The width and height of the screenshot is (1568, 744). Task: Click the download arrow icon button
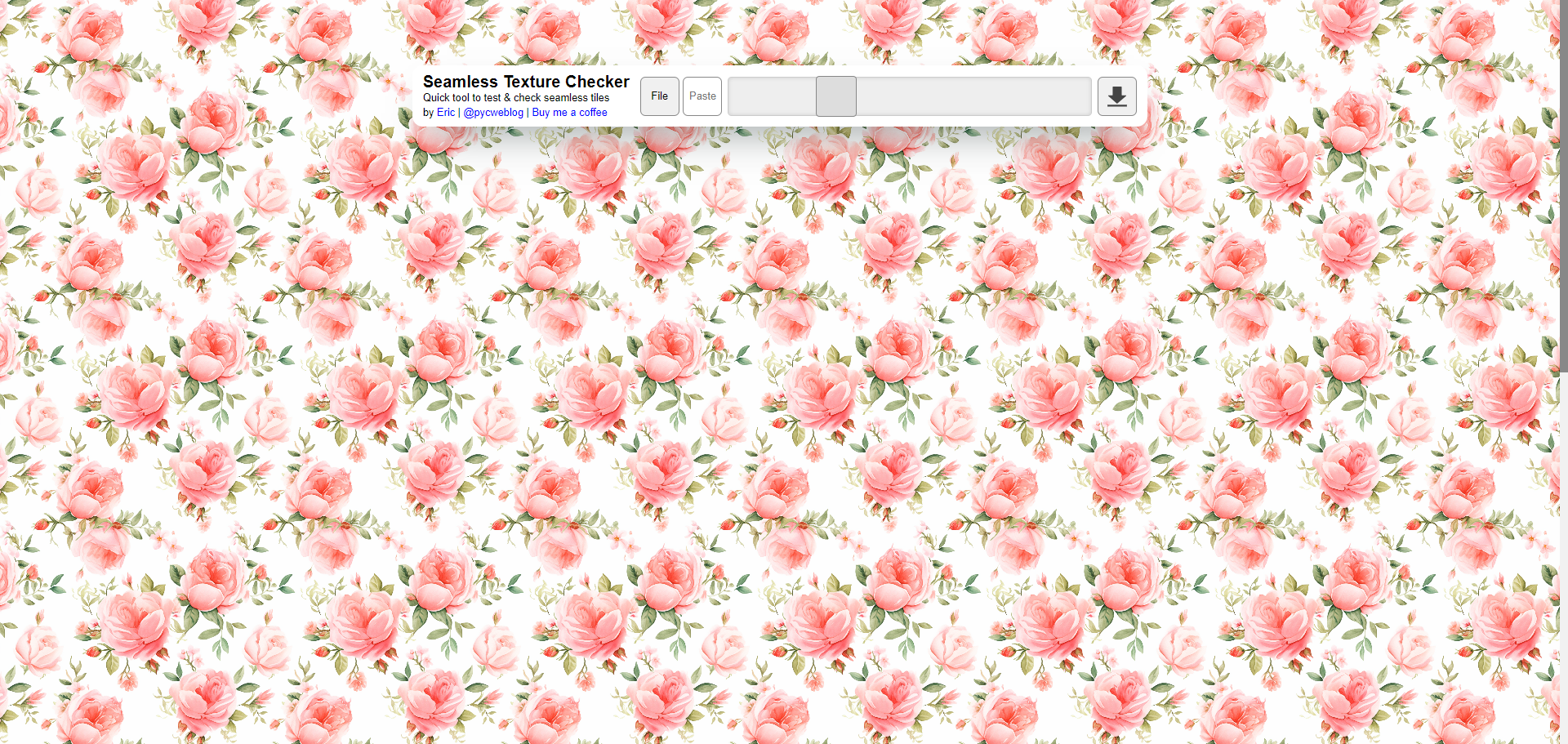coord(1116,96)
